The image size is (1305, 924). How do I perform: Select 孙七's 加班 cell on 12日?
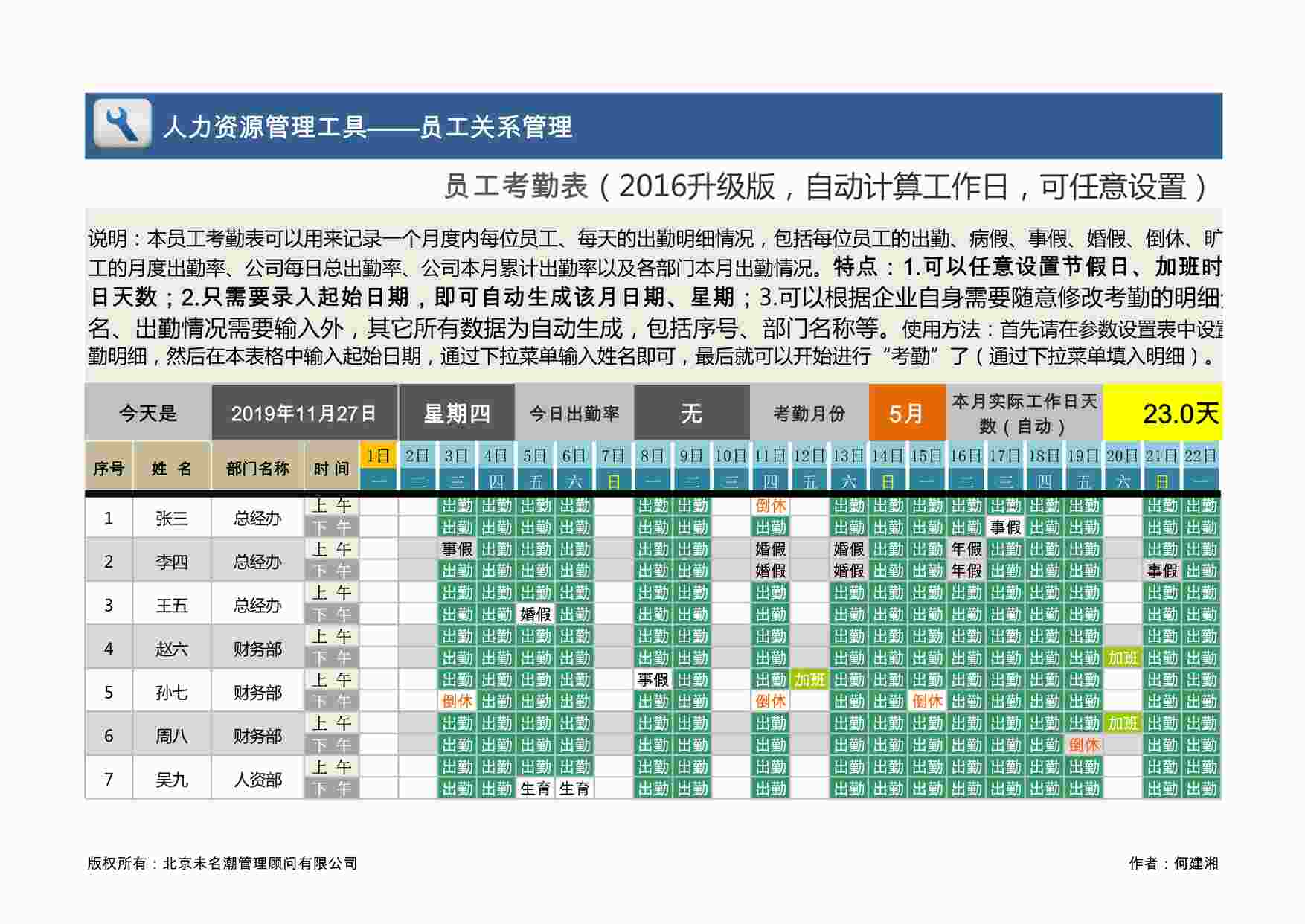pyautogui.click(x=809, y=679)
